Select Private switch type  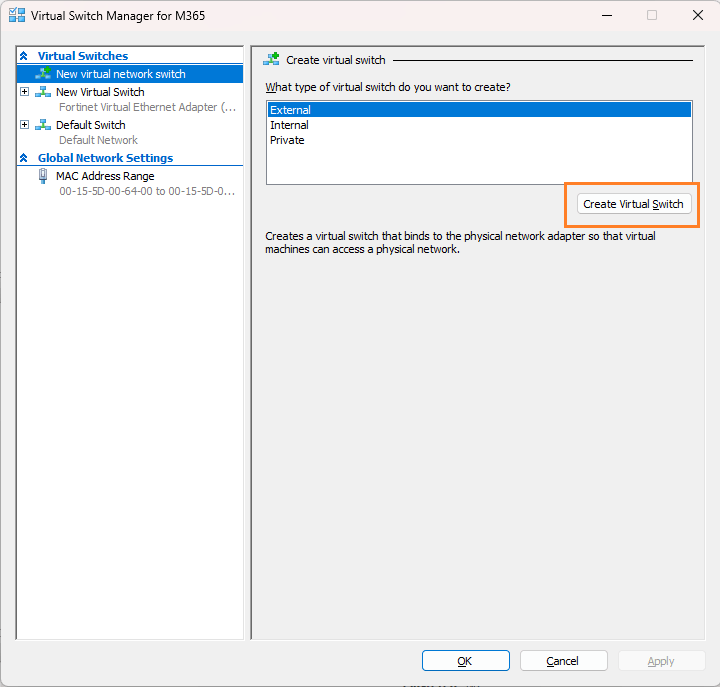point(479,140)
